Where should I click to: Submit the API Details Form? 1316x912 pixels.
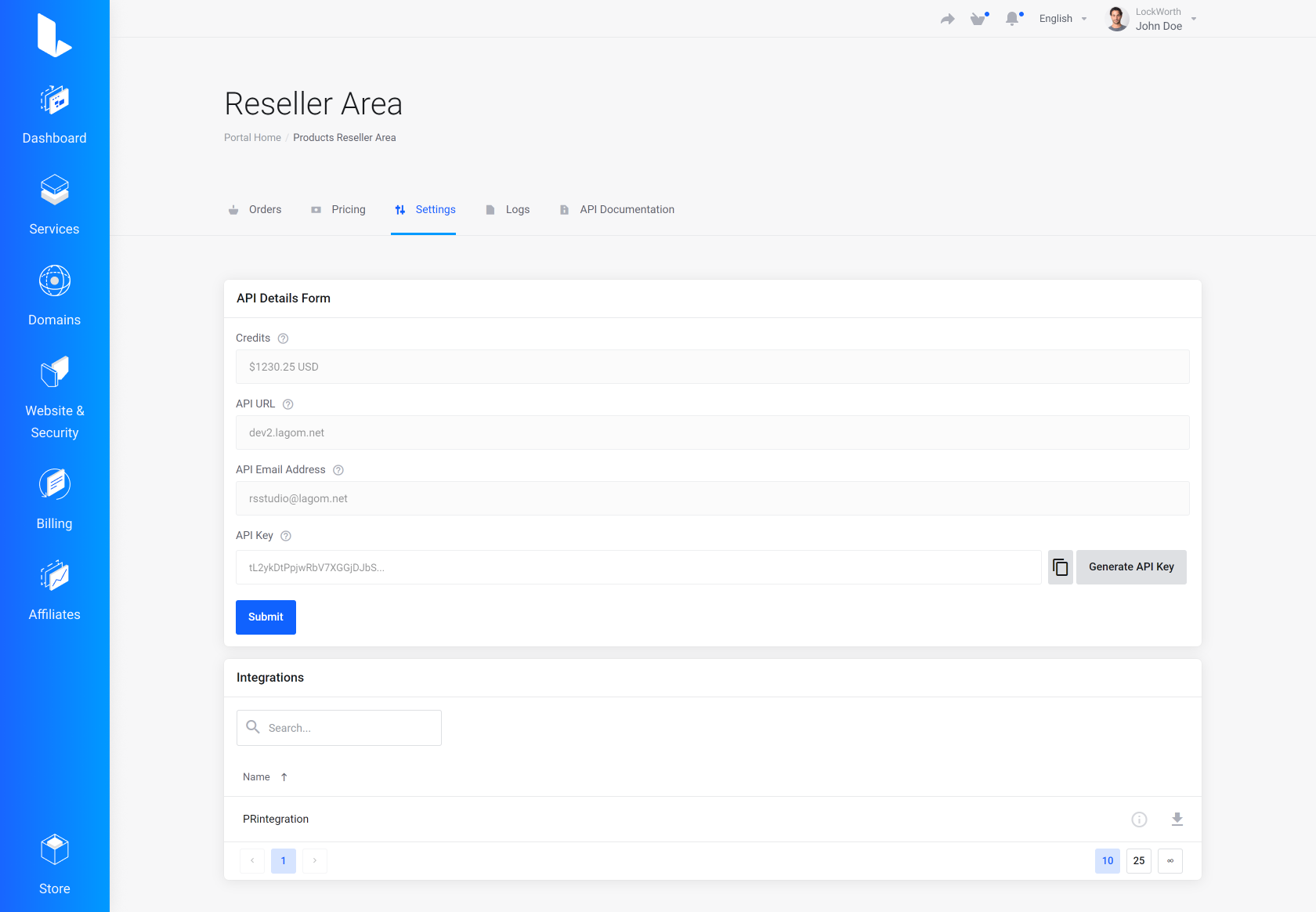coord(266,617)
